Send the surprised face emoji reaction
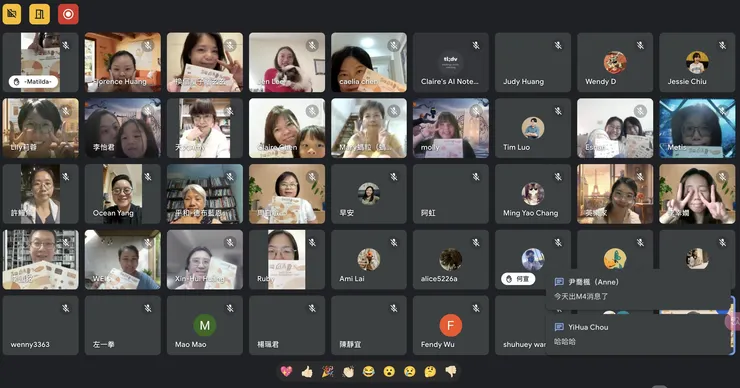This screenshot has width=740, height=388. pyautogui.click(x=389, y=371)
